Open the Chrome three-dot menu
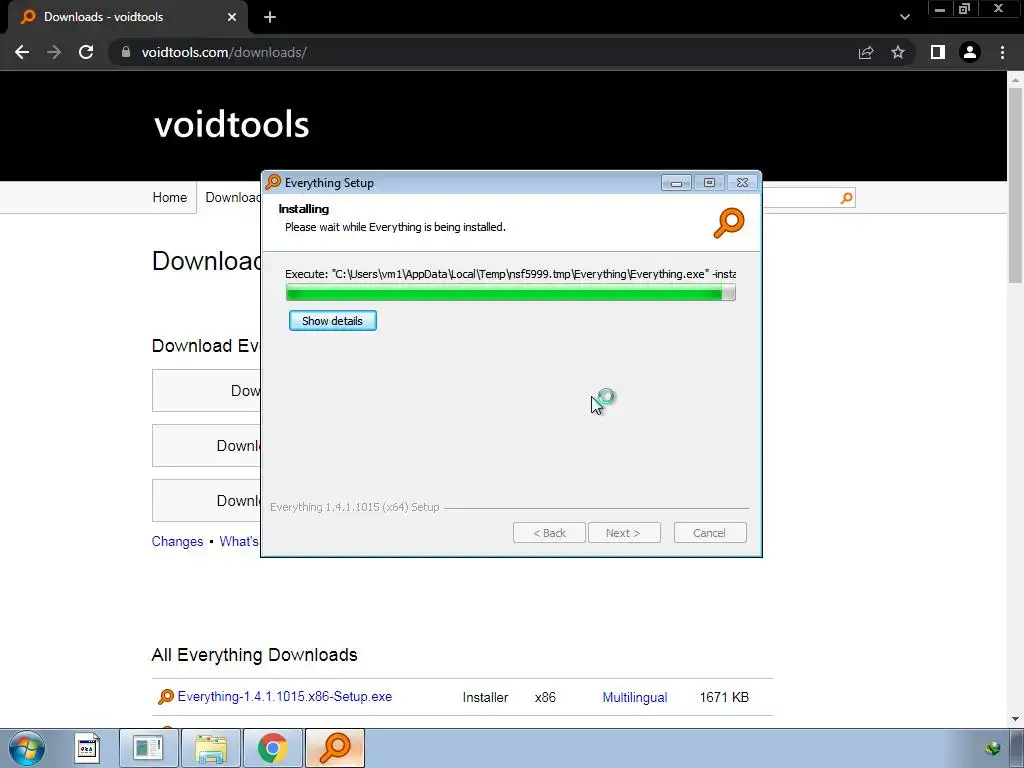Image resolution: width=1024 pixels, height=768 pixels. [1002, 52]
